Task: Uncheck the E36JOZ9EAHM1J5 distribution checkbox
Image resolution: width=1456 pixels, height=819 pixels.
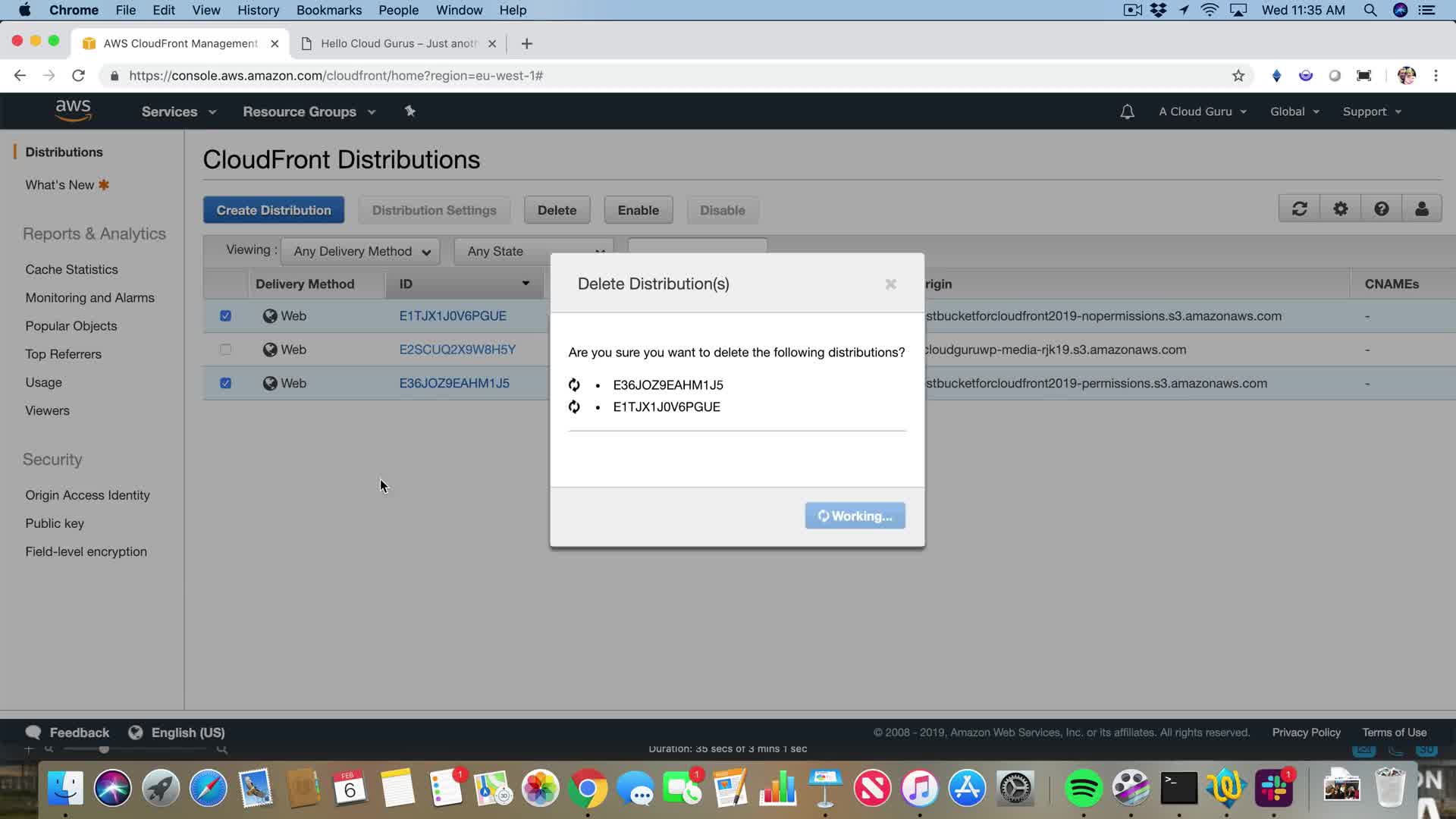Action: pyautogui.click(x=225, y=384)
